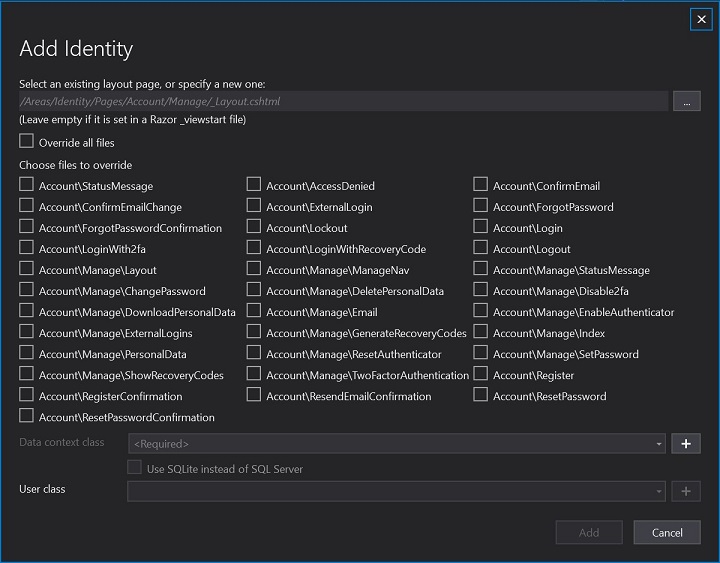Open the User class dropdown
This screenshot has width=720, height=563.
tap(397, 491)
